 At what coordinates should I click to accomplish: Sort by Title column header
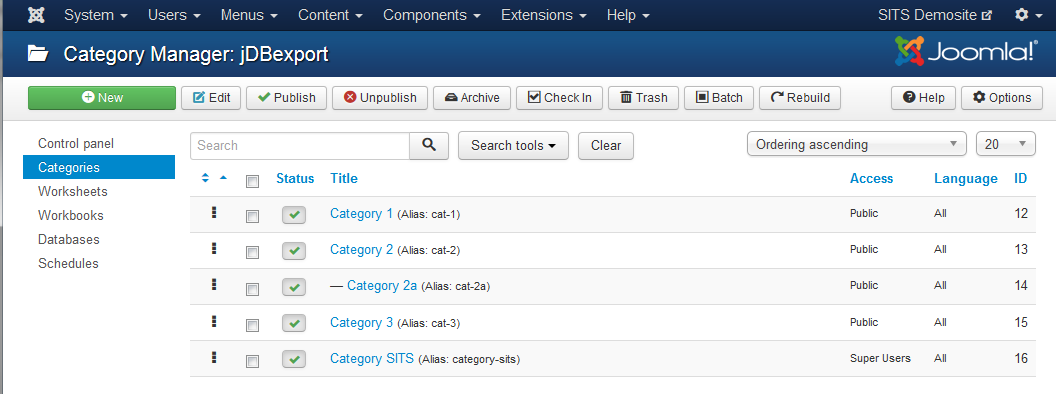point(343,178)
